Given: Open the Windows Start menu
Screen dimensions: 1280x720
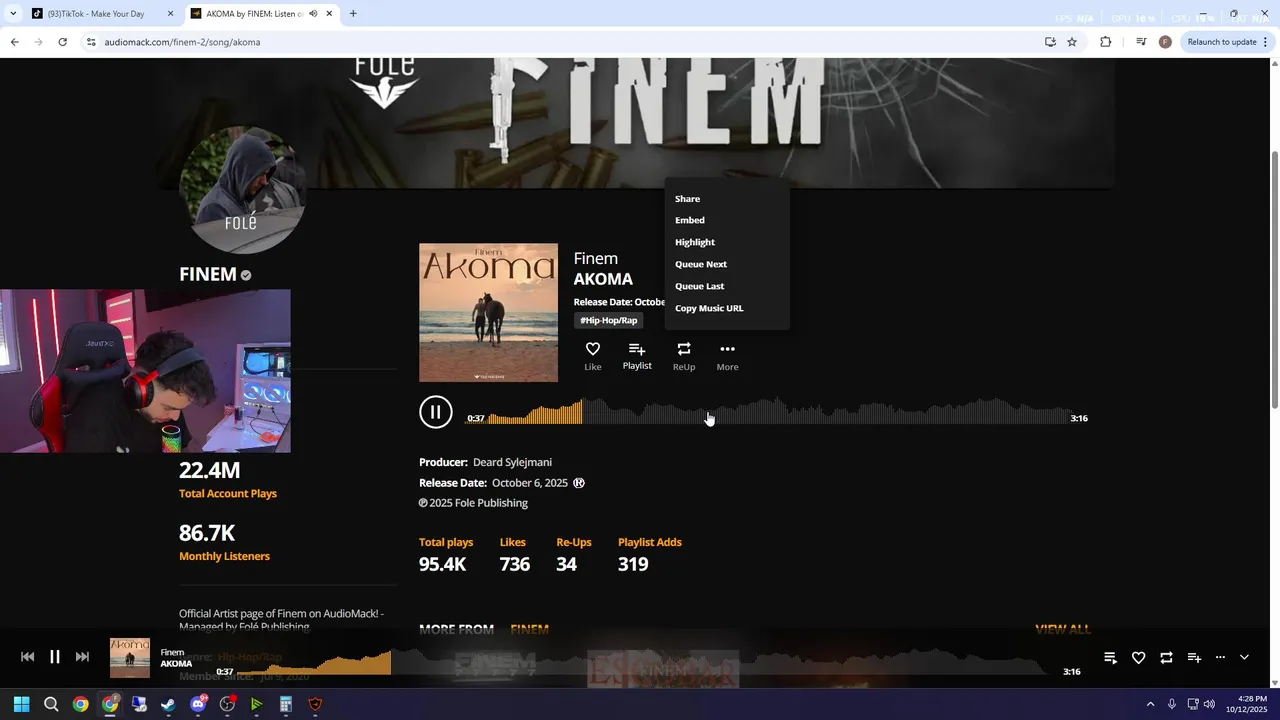Looking at the screenshot, I should (x=21, y=704).
